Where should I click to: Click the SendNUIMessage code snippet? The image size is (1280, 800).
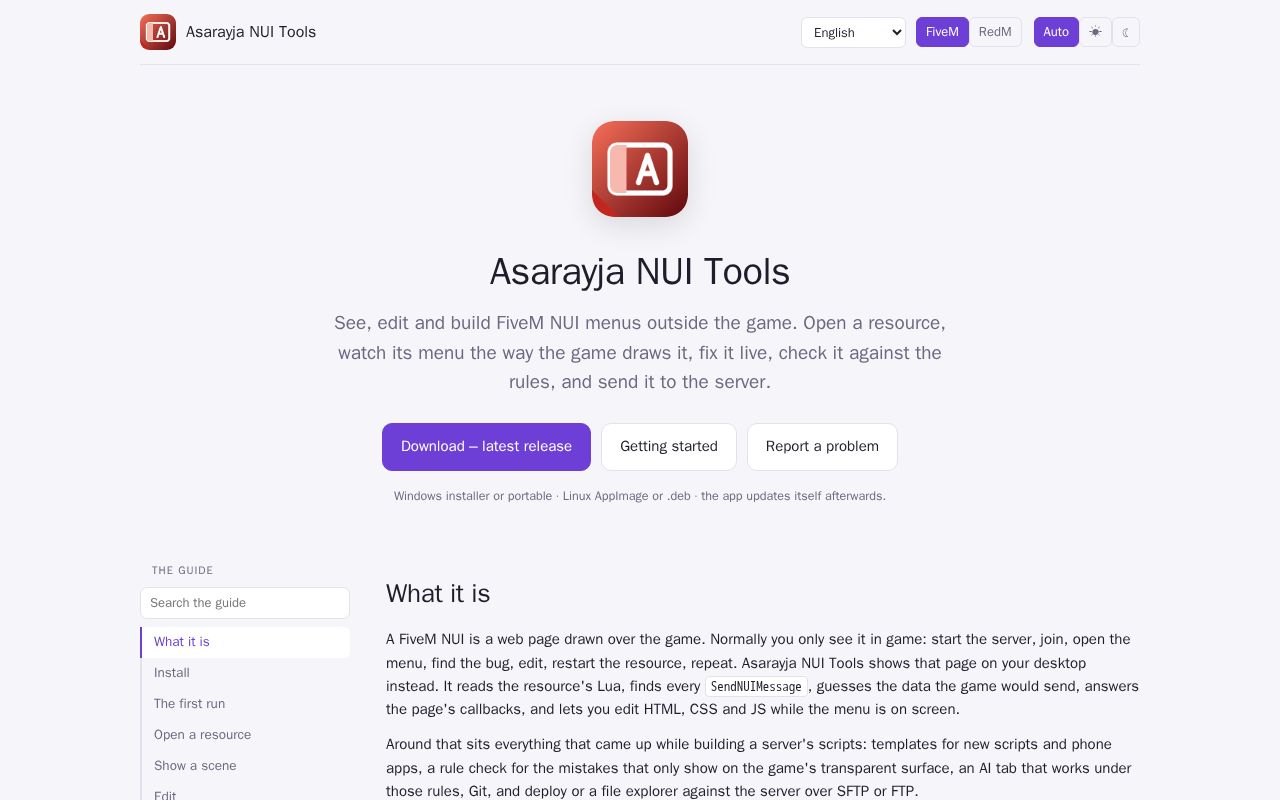pyautogui.click(x=756, y=687)
